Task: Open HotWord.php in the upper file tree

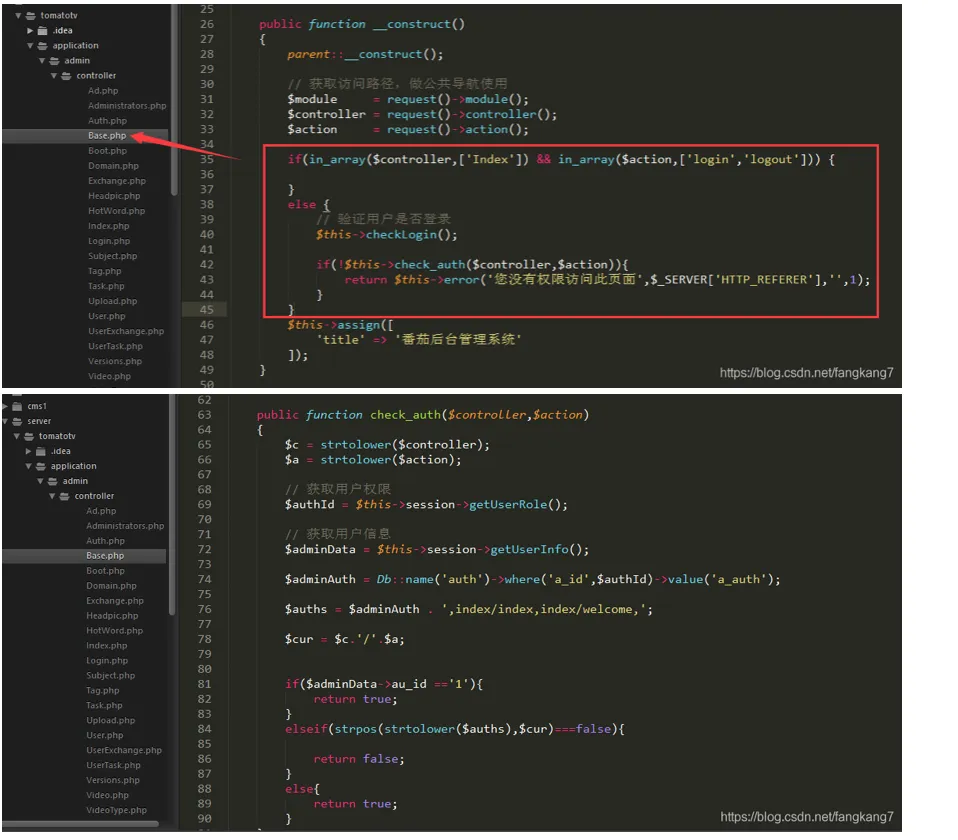Action: tap(116, 211)
